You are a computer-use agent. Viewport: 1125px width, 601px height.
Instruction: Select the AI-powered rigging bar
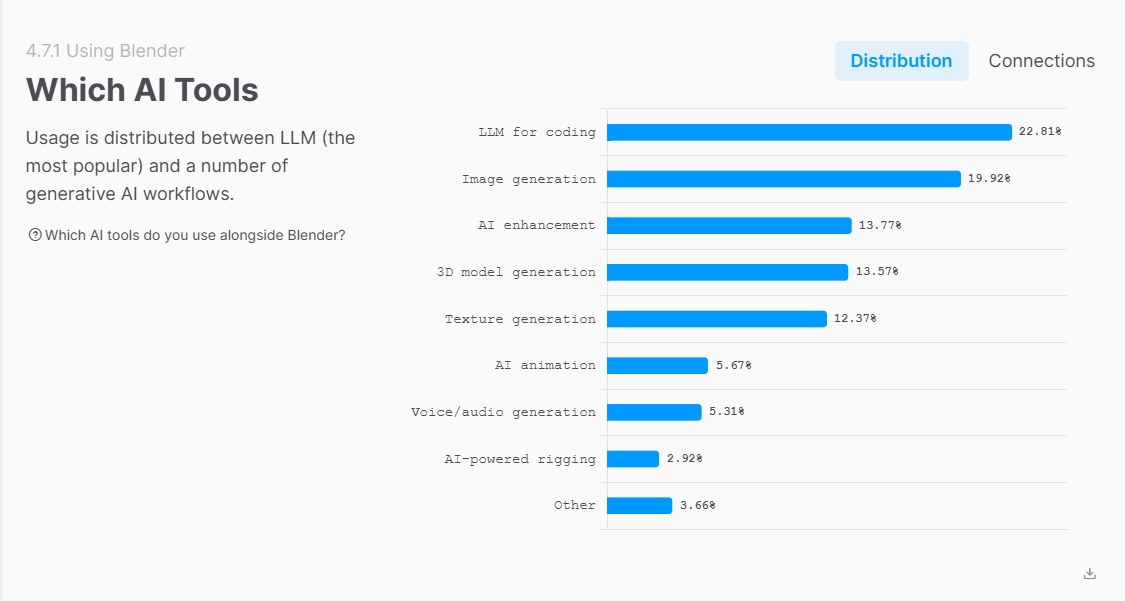click(x=633, y=459)
